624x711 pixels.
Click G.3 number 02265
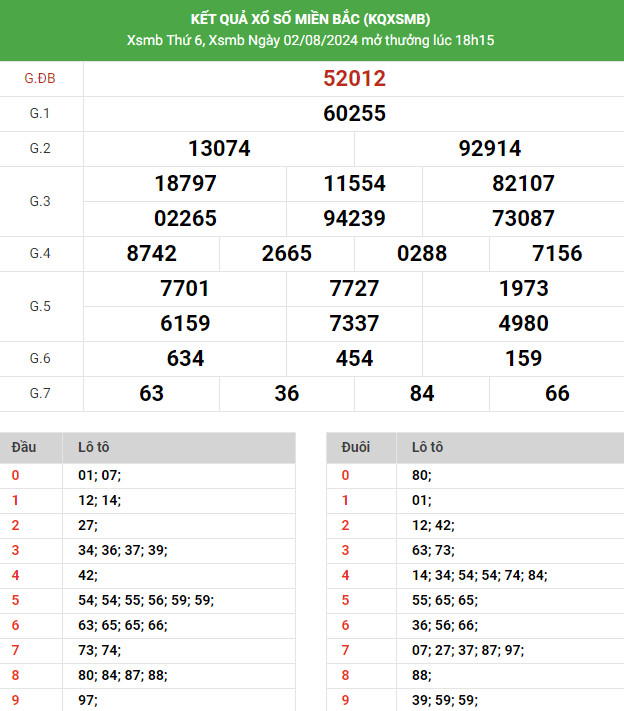click(185, 218)
